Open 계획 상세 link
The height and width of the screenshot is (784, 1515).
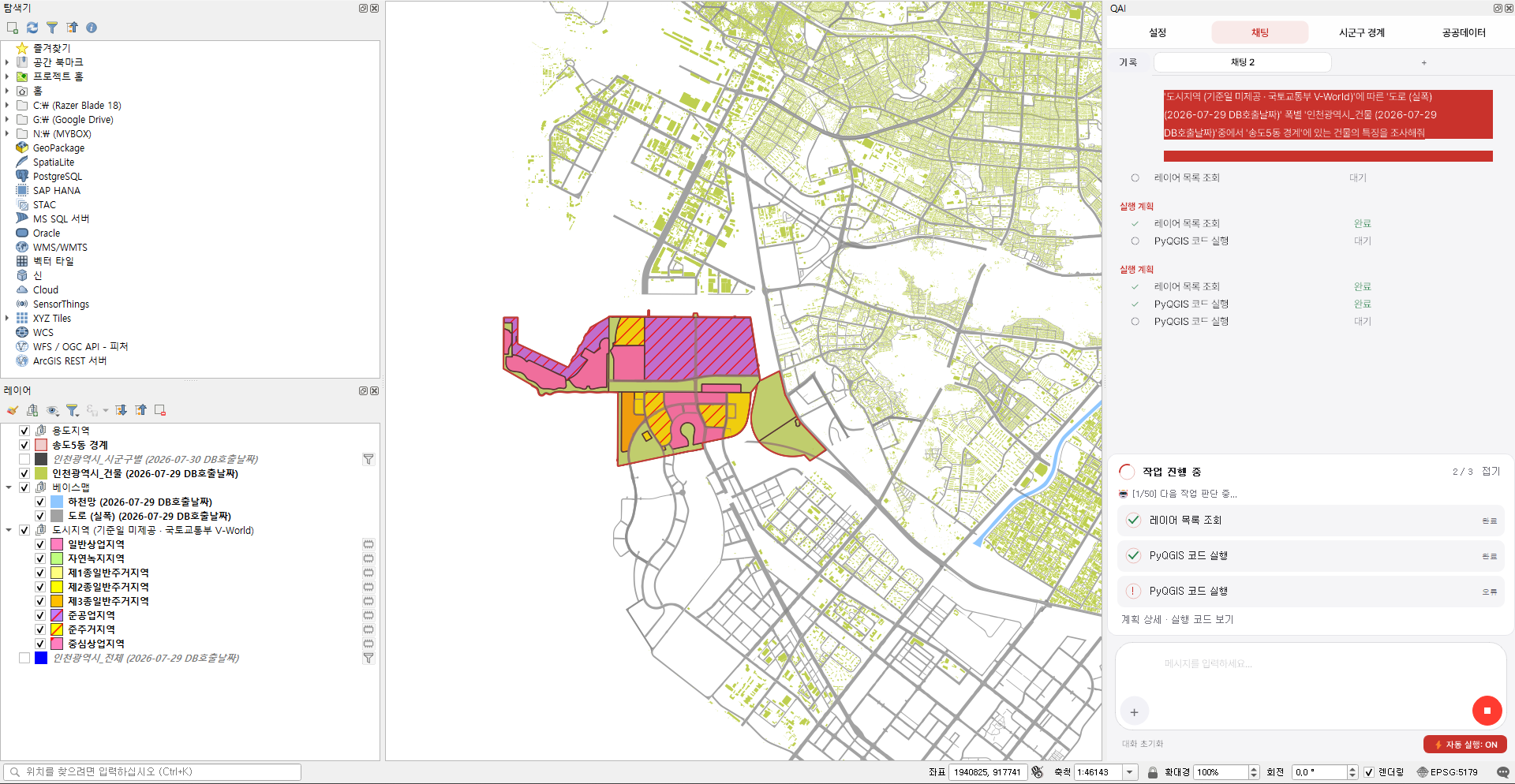point(1141,620)
